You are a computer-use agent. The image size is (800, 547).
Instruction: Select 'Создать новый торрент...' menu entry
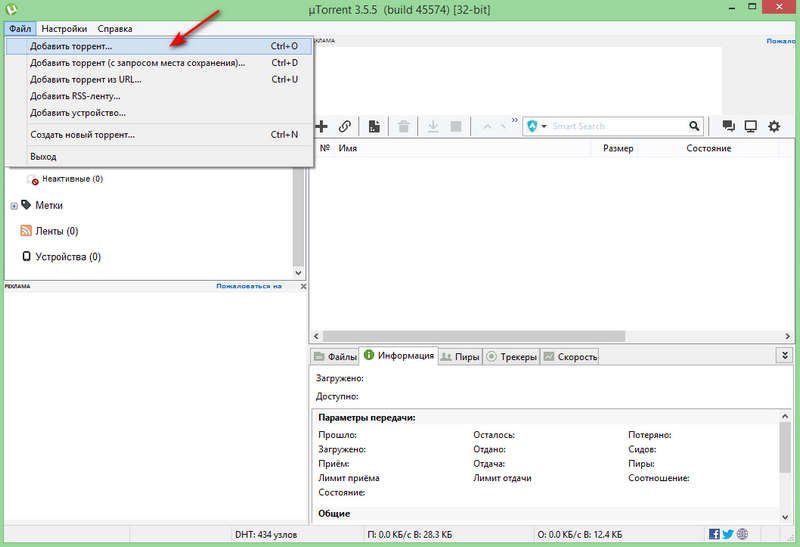[x=82, y=134]
